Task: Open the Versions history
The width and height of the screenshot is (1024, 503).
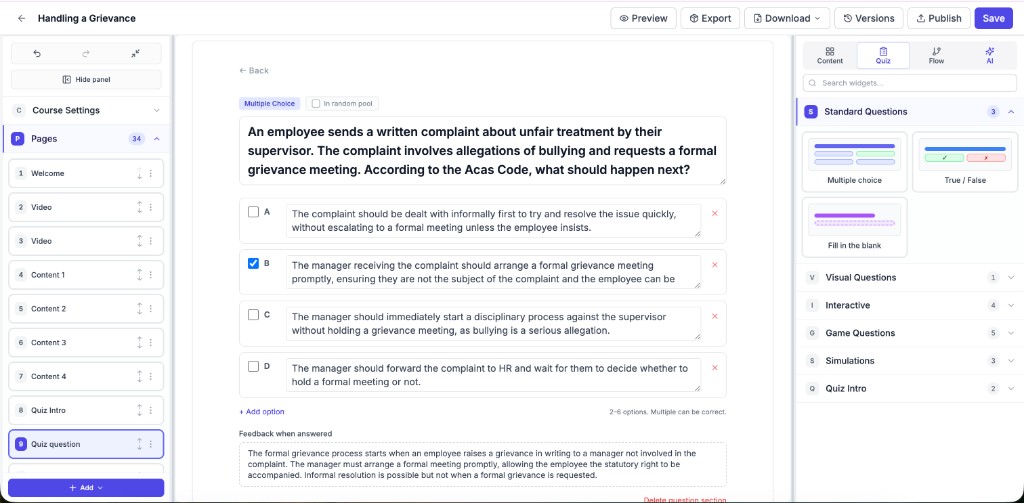Action: coord(869,18)
